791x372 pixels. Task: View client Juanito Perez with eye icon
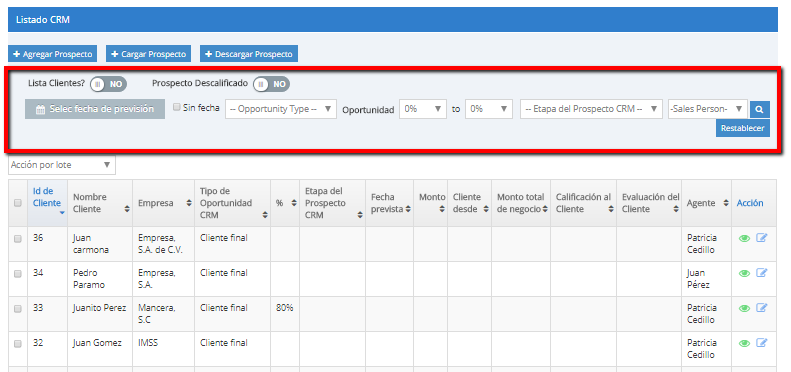(x=744, y=308)
